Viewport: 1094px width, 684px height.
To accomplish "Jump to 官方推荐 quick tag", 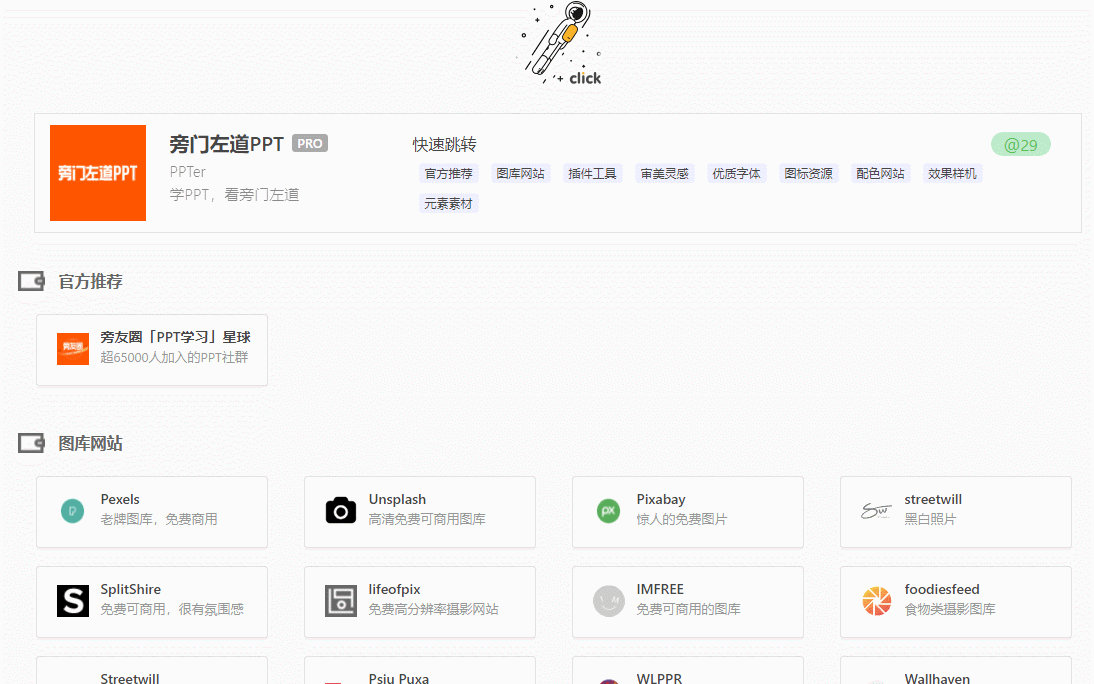I will [449, 174].
